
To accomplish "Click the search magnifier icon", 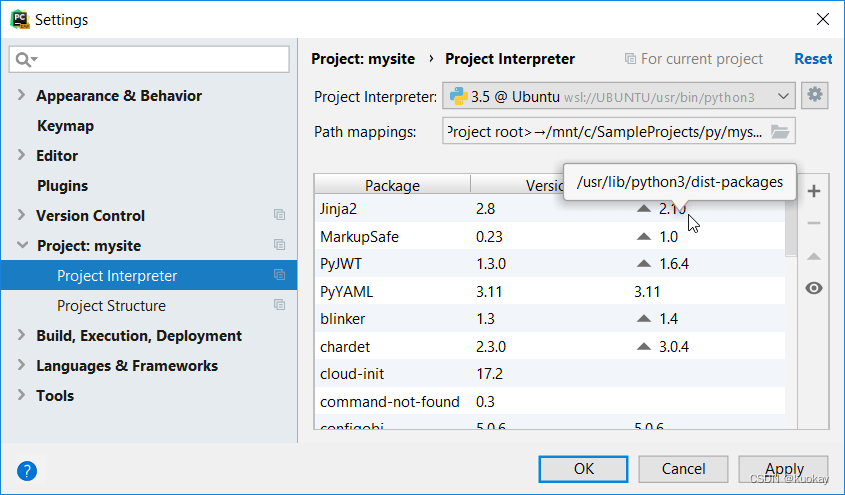I will pos(23,59).
